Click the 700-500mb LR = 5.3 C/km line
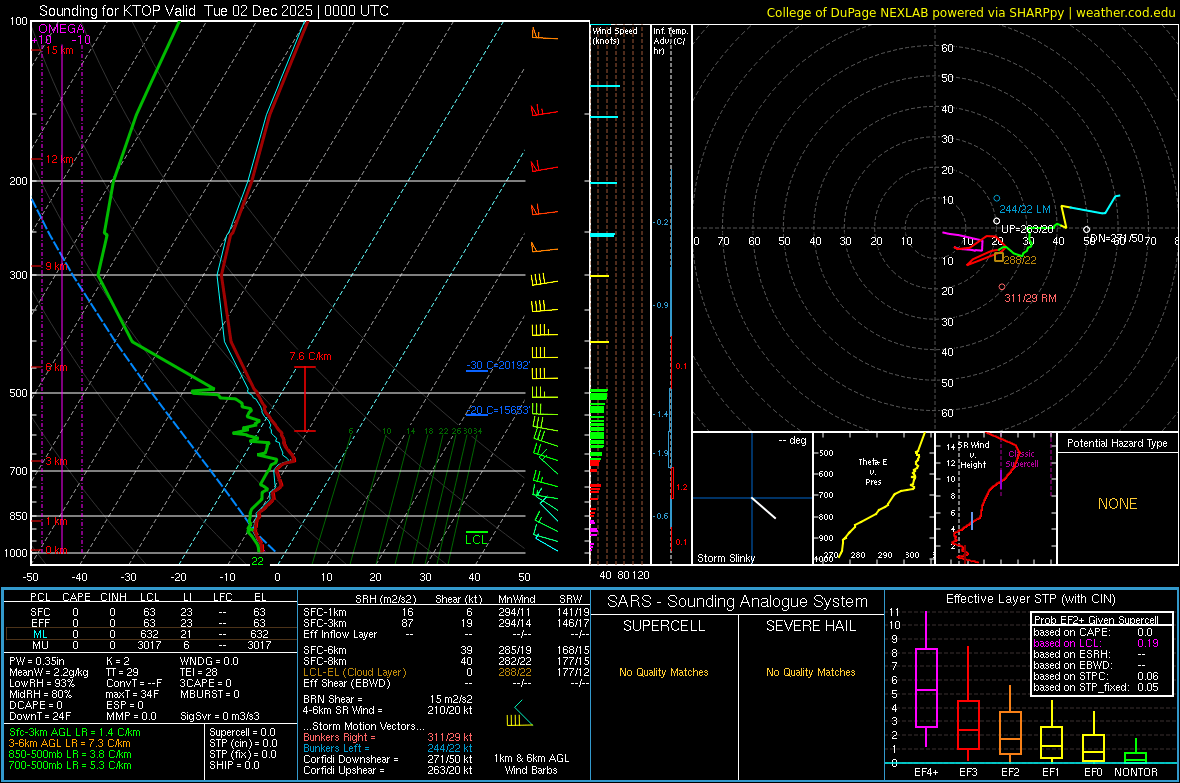Screen dimensions: 1180x783 (70, 765)
